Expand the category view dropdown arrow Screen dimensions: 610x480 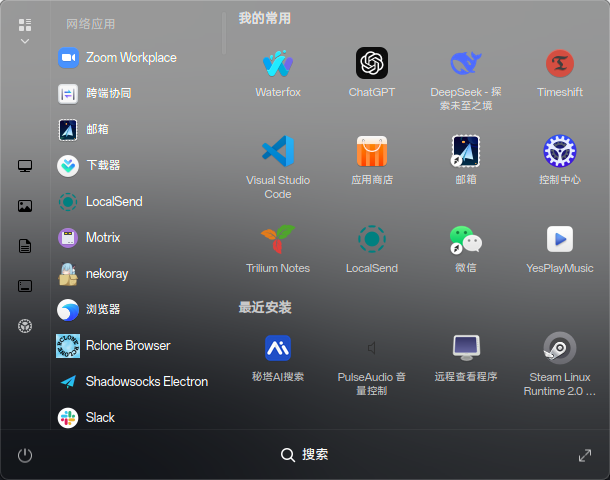25,41
